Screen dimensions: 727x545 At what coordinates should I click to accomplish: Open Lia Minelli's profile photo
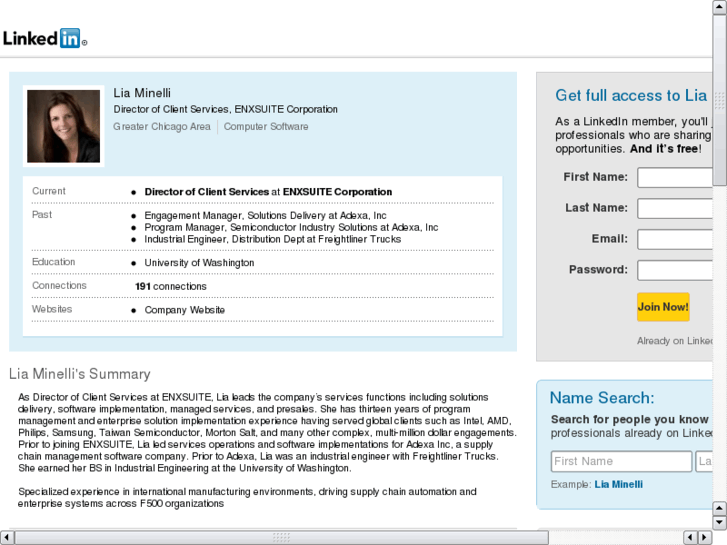pos(64,126)
